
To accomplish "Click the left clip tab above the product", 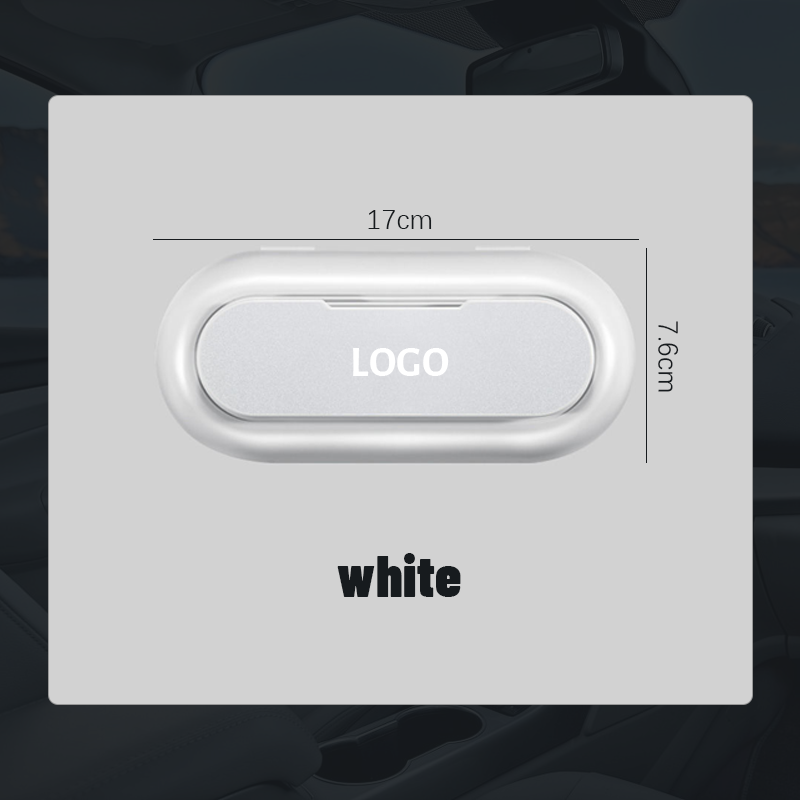I will pos(287,249).
